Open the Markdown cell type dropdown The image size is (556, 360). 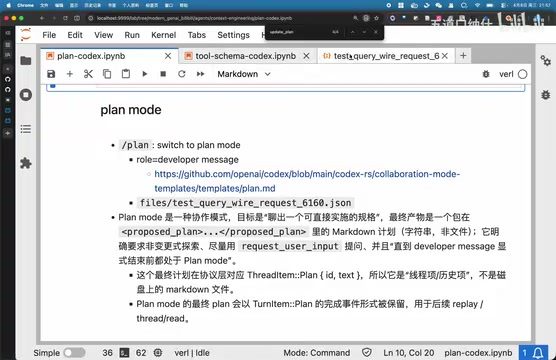tap(244, 74)
